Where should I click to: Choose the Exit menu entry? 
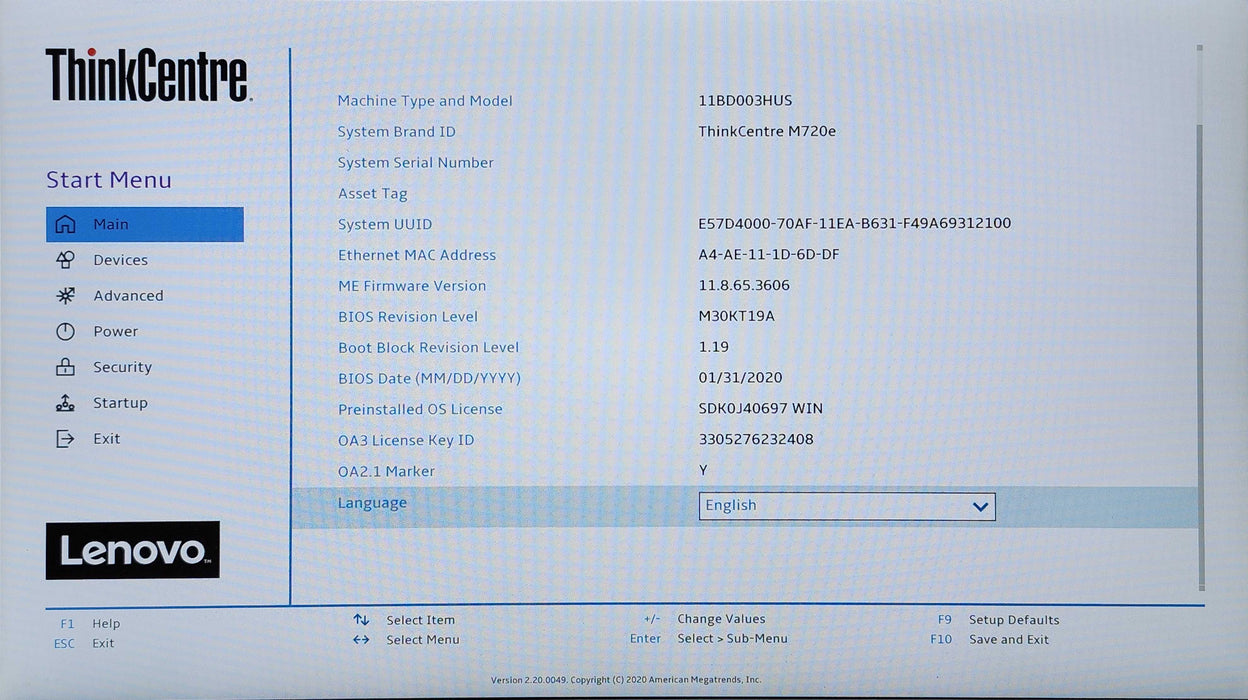click(x=106, y=439)
